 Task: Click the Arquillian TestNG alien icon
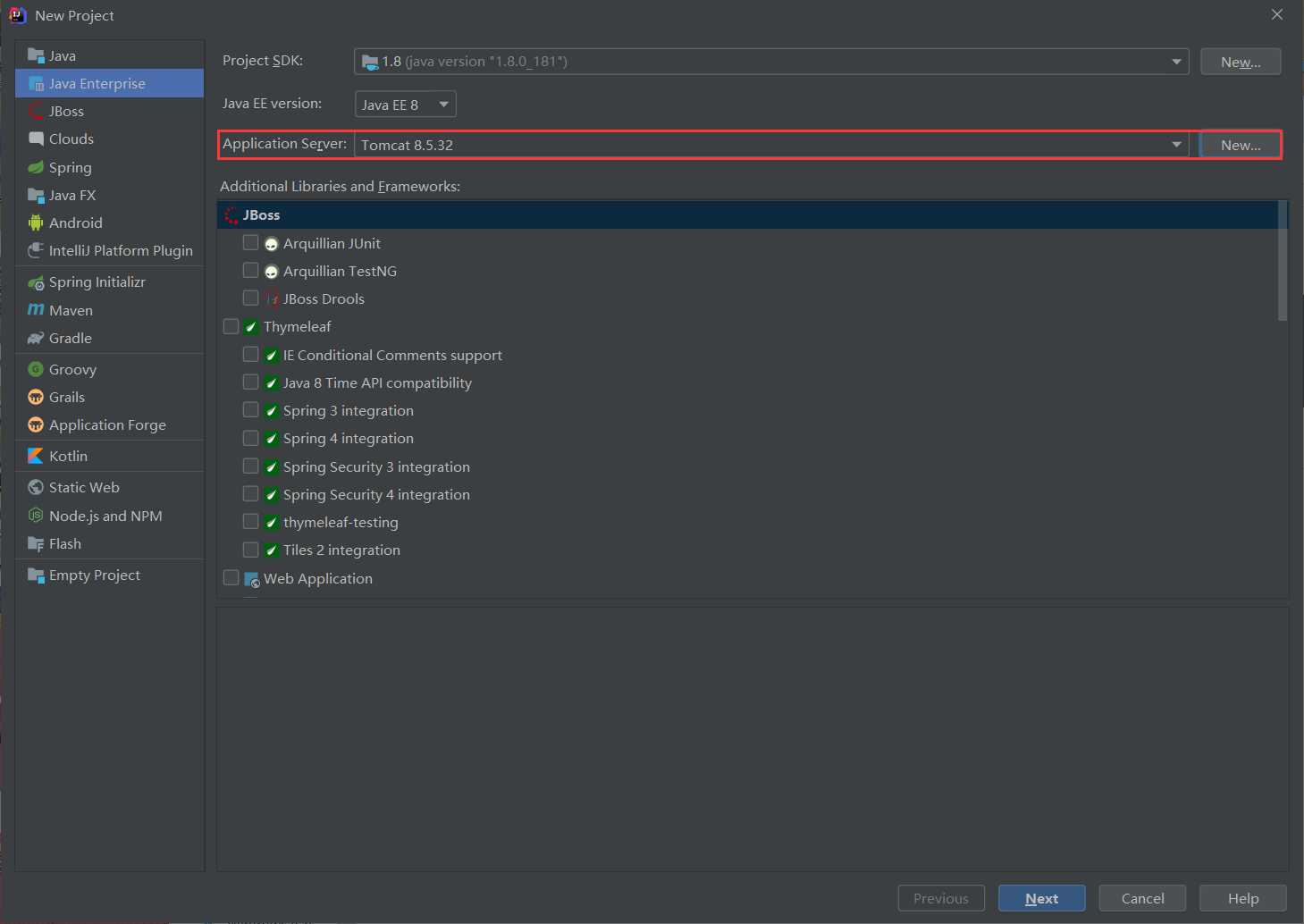coord(272,272)
